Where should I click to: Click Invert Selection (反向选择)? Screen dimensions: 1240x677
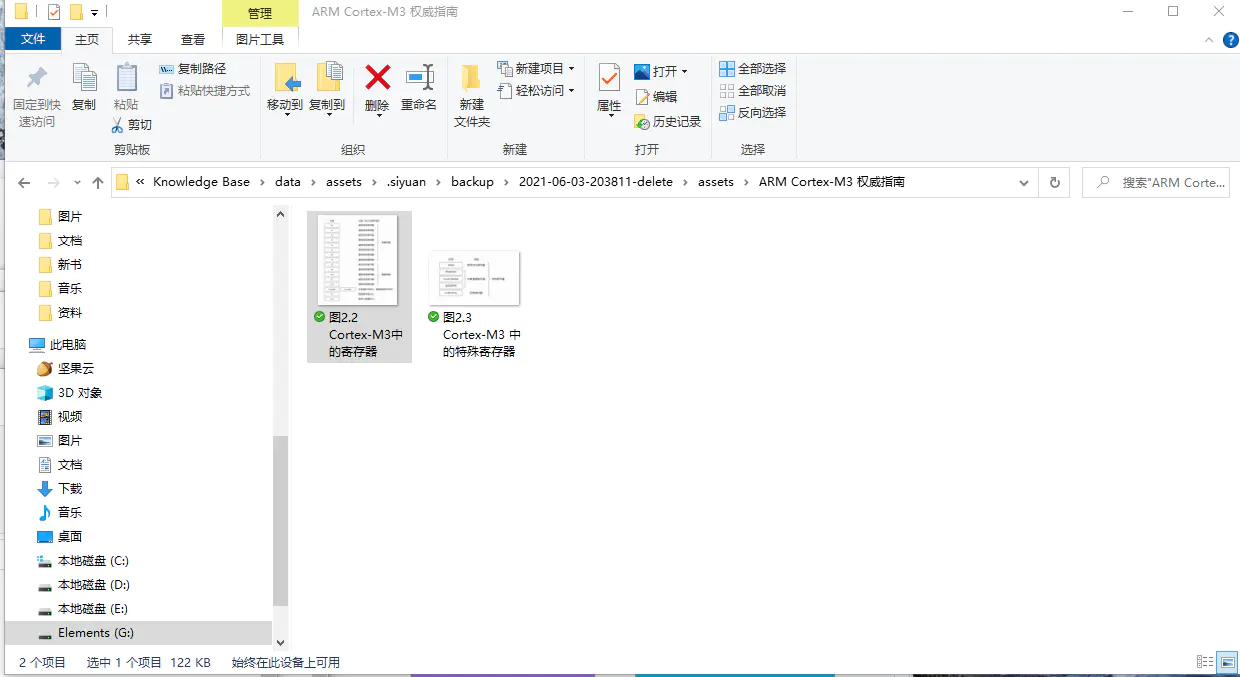[x=753, y=113]
